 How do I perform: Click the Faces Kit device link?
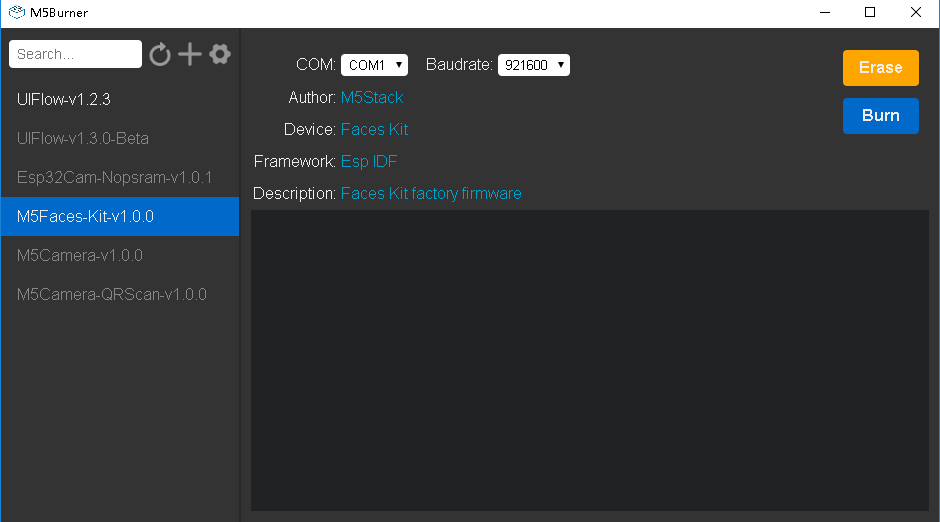[374, 129]
